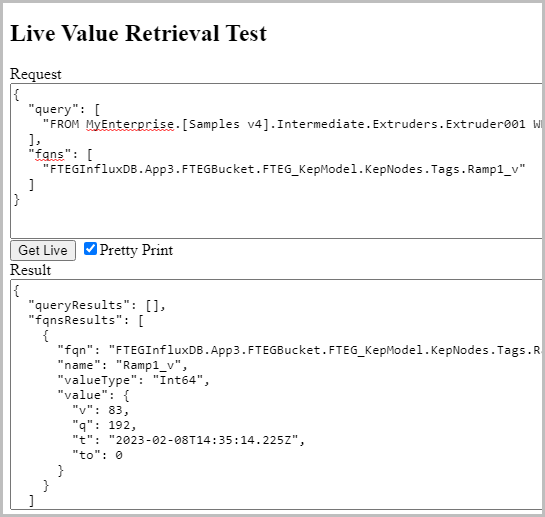545x517 pixels.
Task: Click the Live Value Retrieval Test heading
Action: 139,33
